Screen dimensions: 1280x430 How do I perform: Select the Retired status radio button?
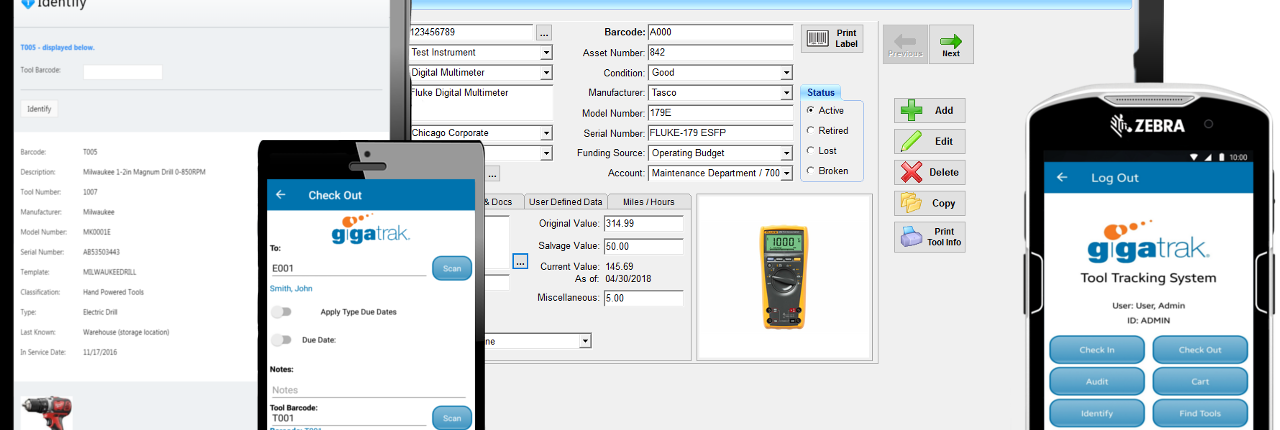[x=810, y=131]
